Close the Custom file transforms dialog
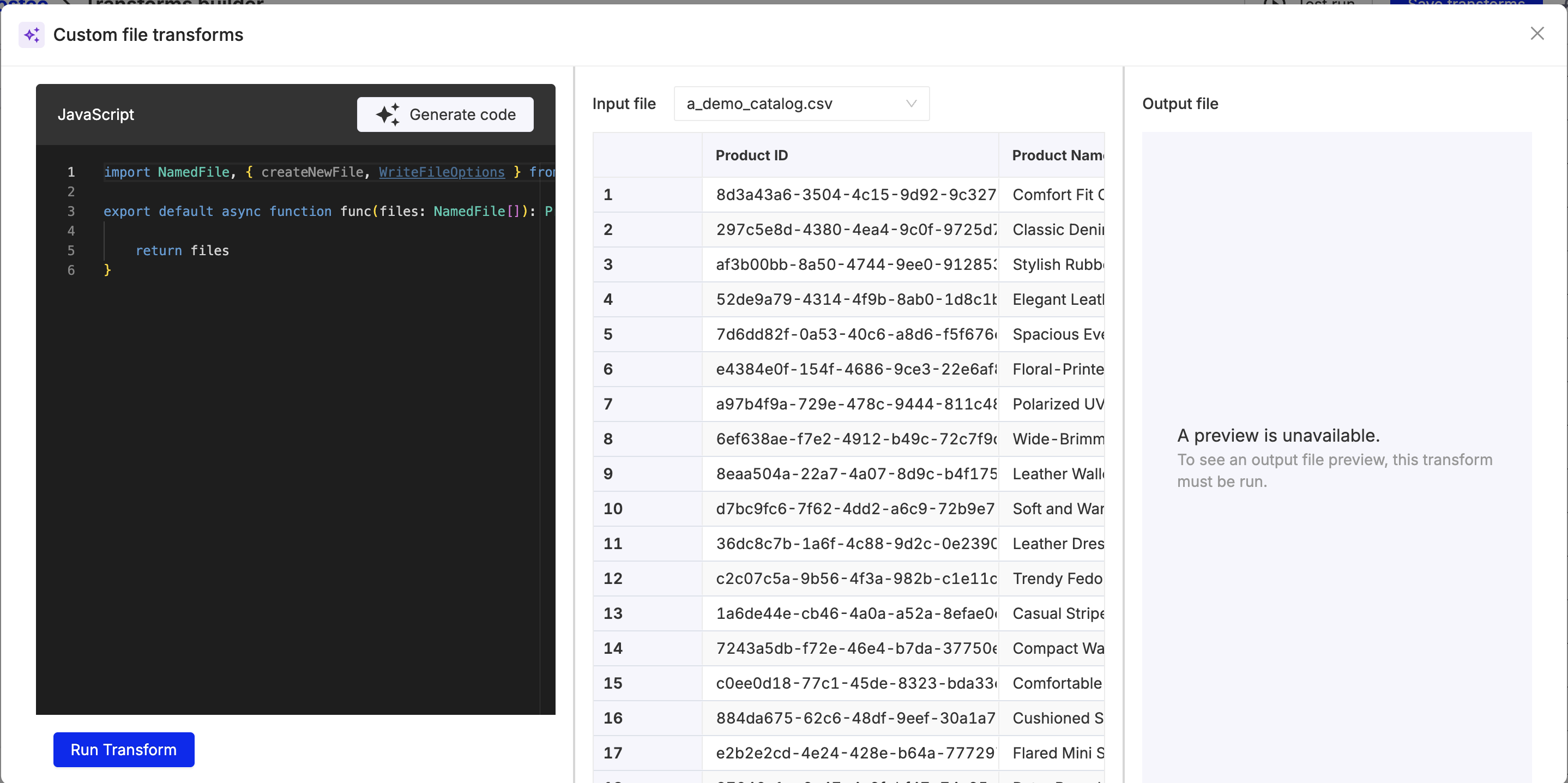Viewport: 1568px width, 783px height. pyautogui.click(x=1536, y=33)
